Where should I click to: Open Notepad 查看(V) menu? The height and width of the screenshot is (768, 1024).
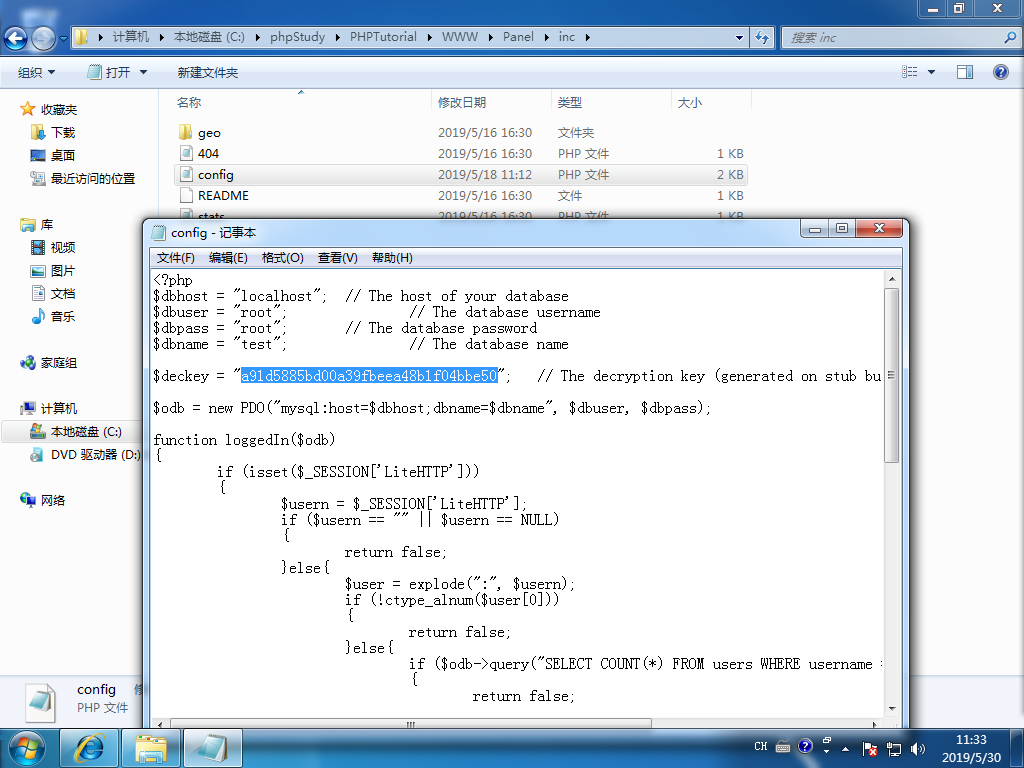(338, 257)
